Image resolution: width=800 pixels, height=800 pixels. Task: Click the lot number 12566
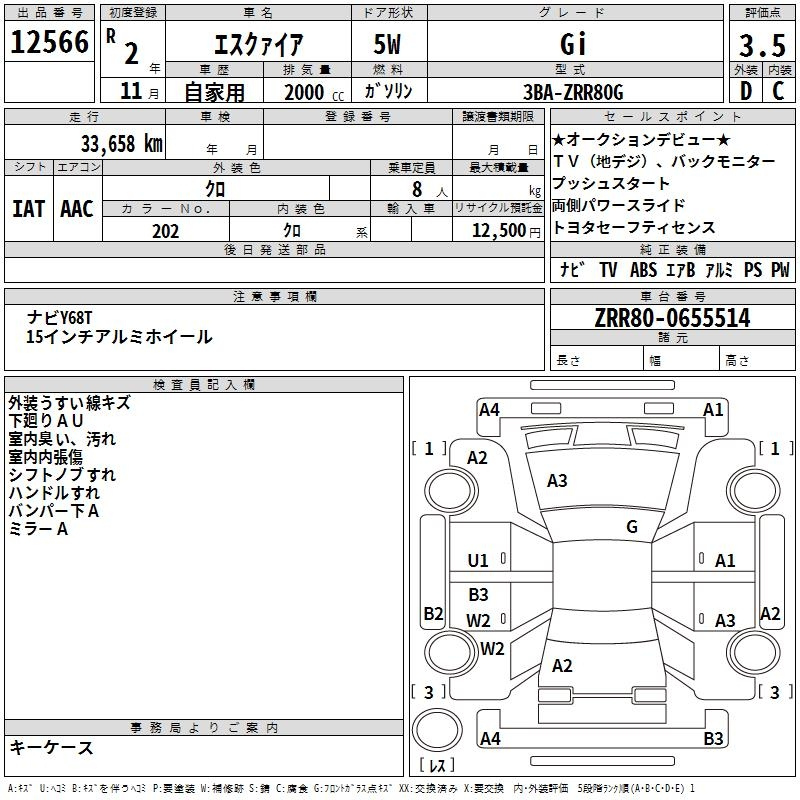(49, 43)
